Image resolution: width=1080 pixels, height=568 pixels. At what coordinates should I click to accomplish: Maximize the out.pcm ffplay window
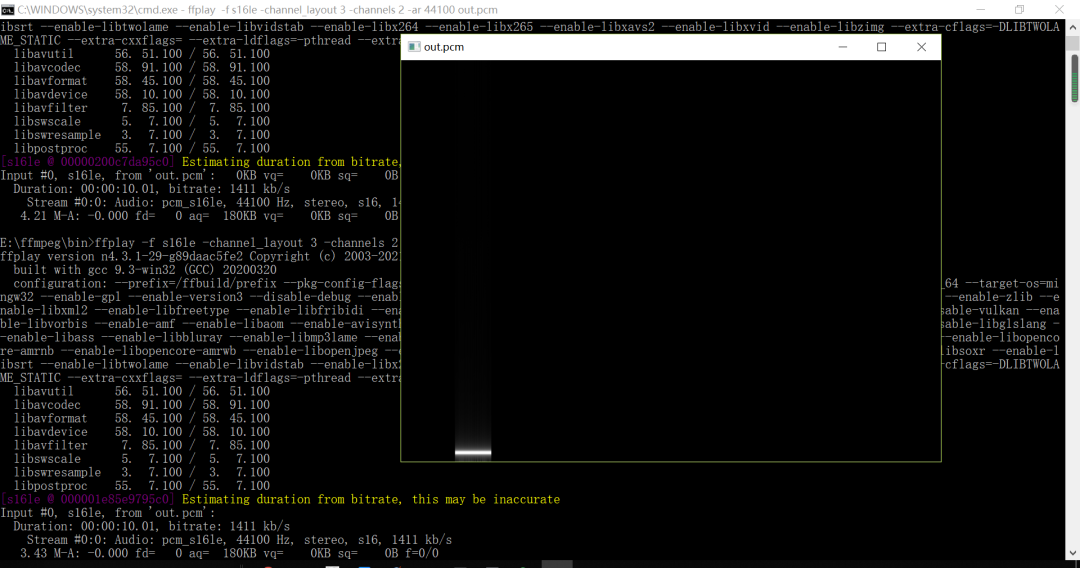click(882, 47)
